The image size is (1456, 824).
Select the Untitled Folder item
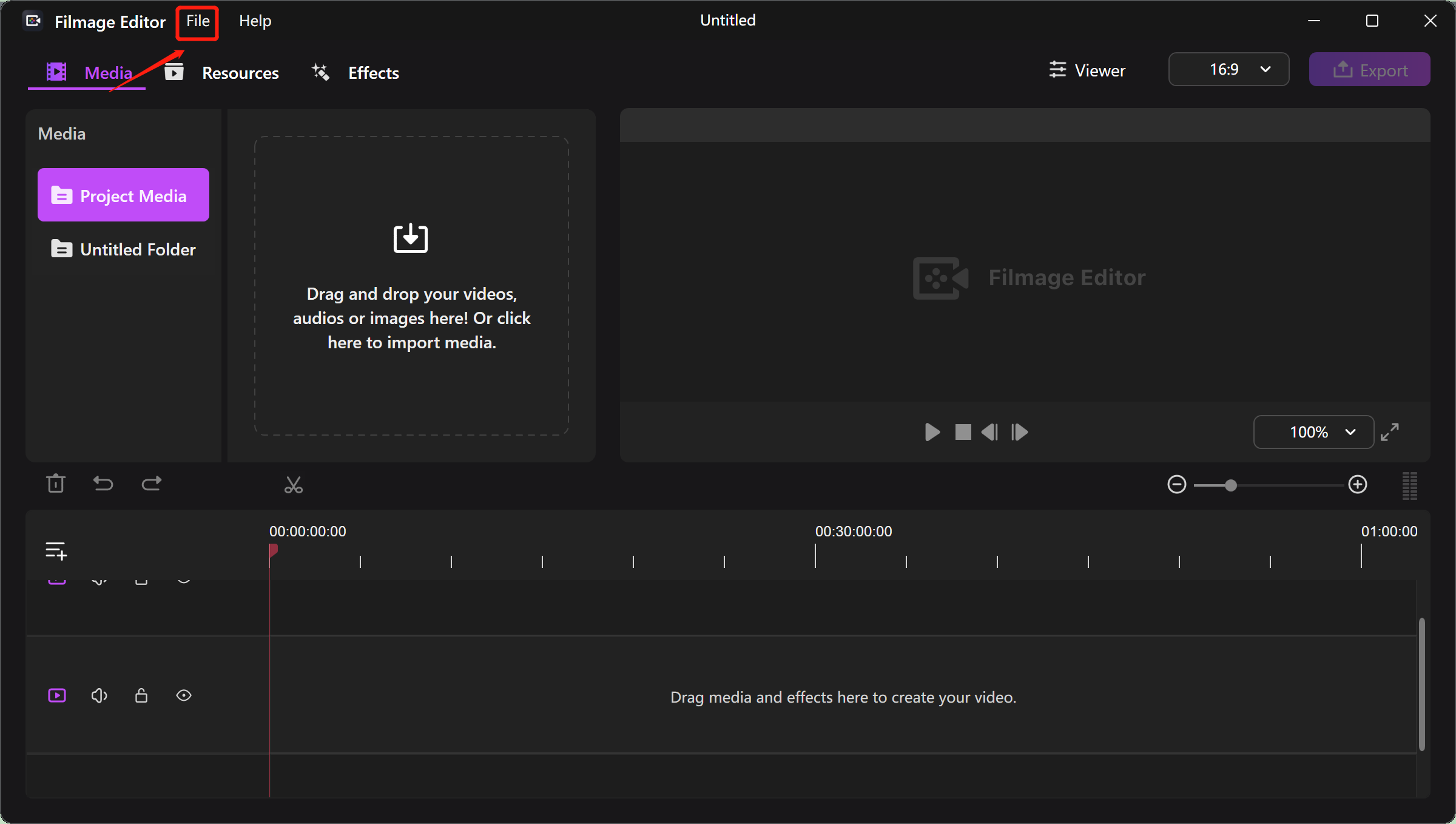pos(123,249)
